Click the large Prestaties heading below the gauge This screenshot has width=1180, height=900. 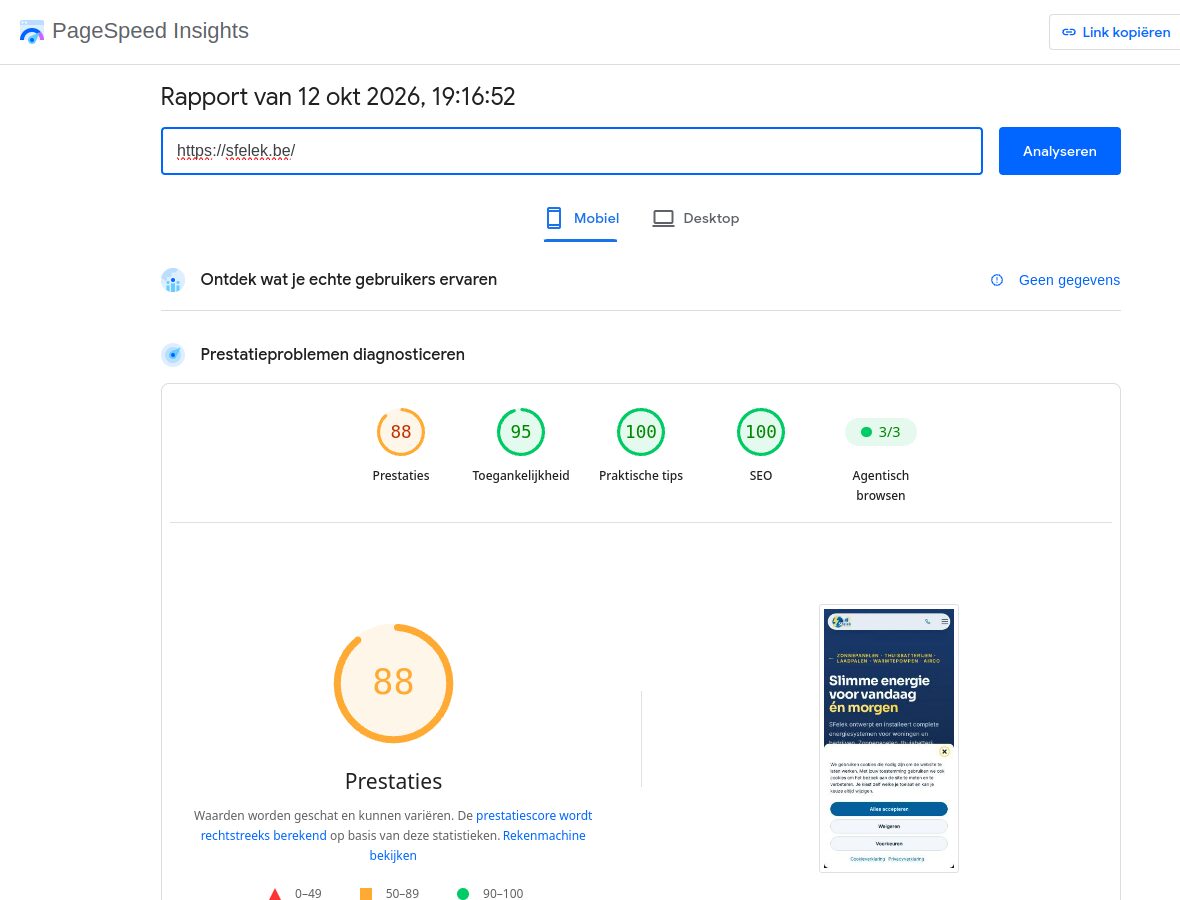(x=393, y=781)
